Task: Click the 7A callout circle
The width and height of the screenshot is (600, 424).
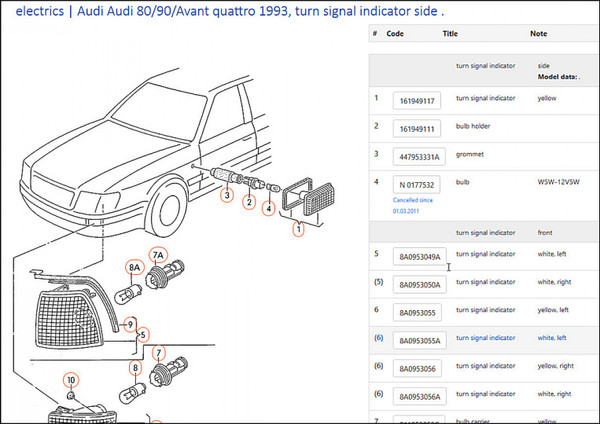Action: click(156, 254)
